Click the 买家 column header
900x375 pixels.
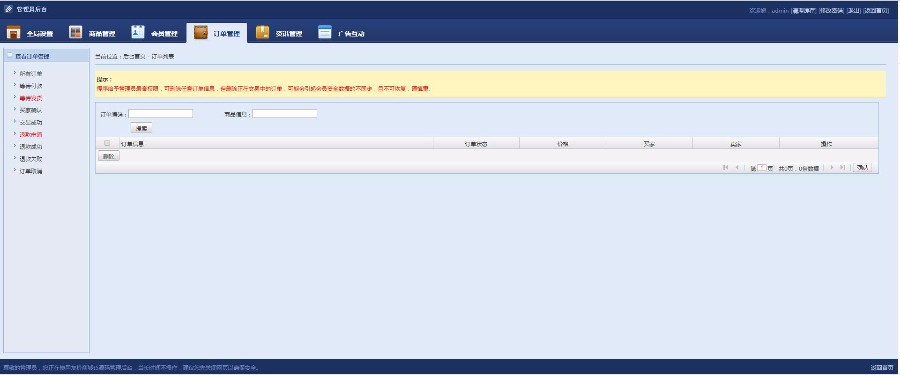point(649,144)
